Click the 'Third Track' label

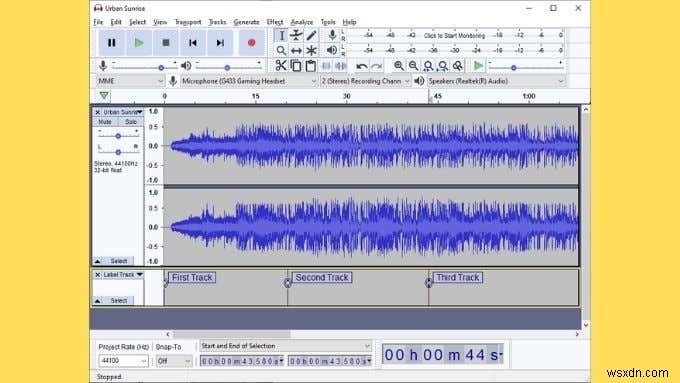pyautogui.click(x=458, y=277)
